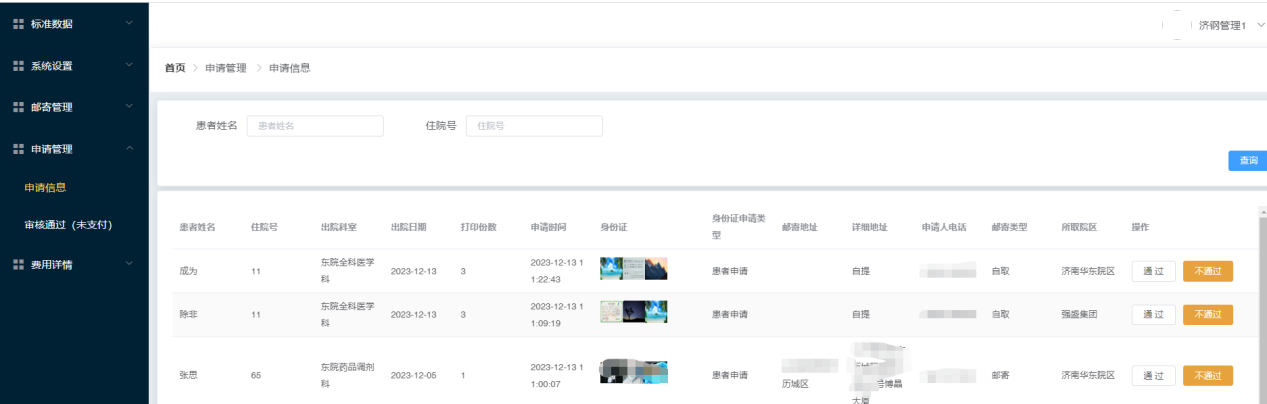Collapse the 申请管理 menu chevron

[x=129, y=149]
